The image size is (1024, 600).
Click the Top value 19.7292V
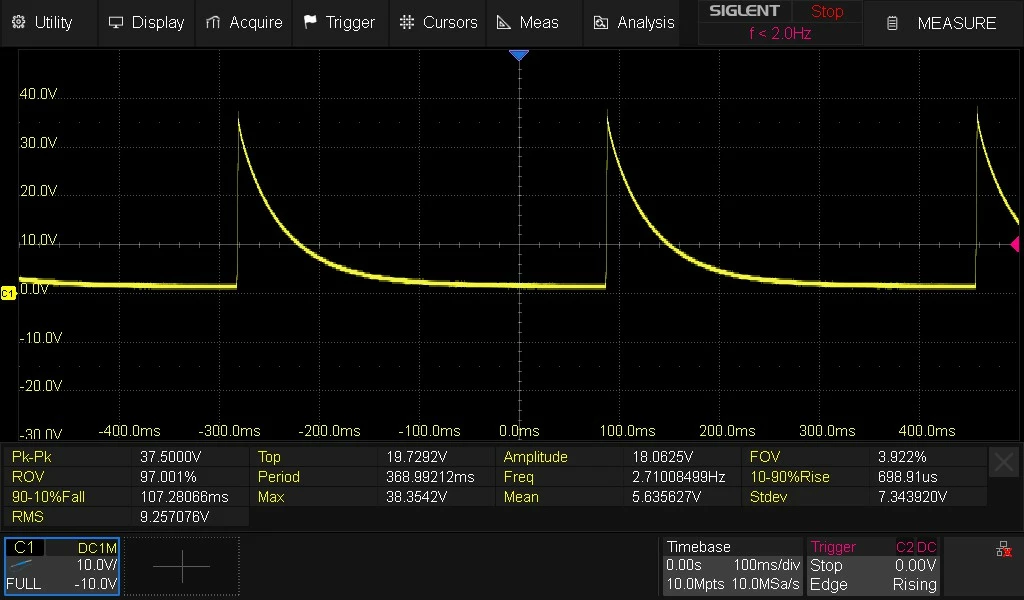[417, 457]
